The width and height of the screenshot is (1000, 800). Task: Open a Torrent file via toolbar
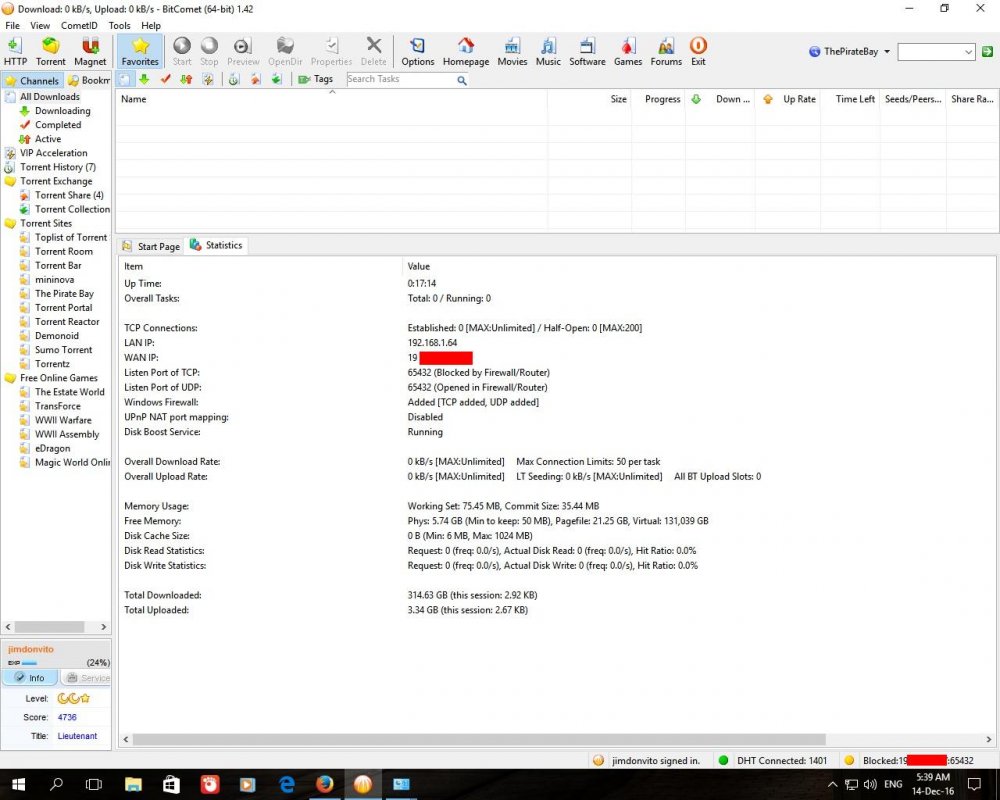[x=50, y=51]
